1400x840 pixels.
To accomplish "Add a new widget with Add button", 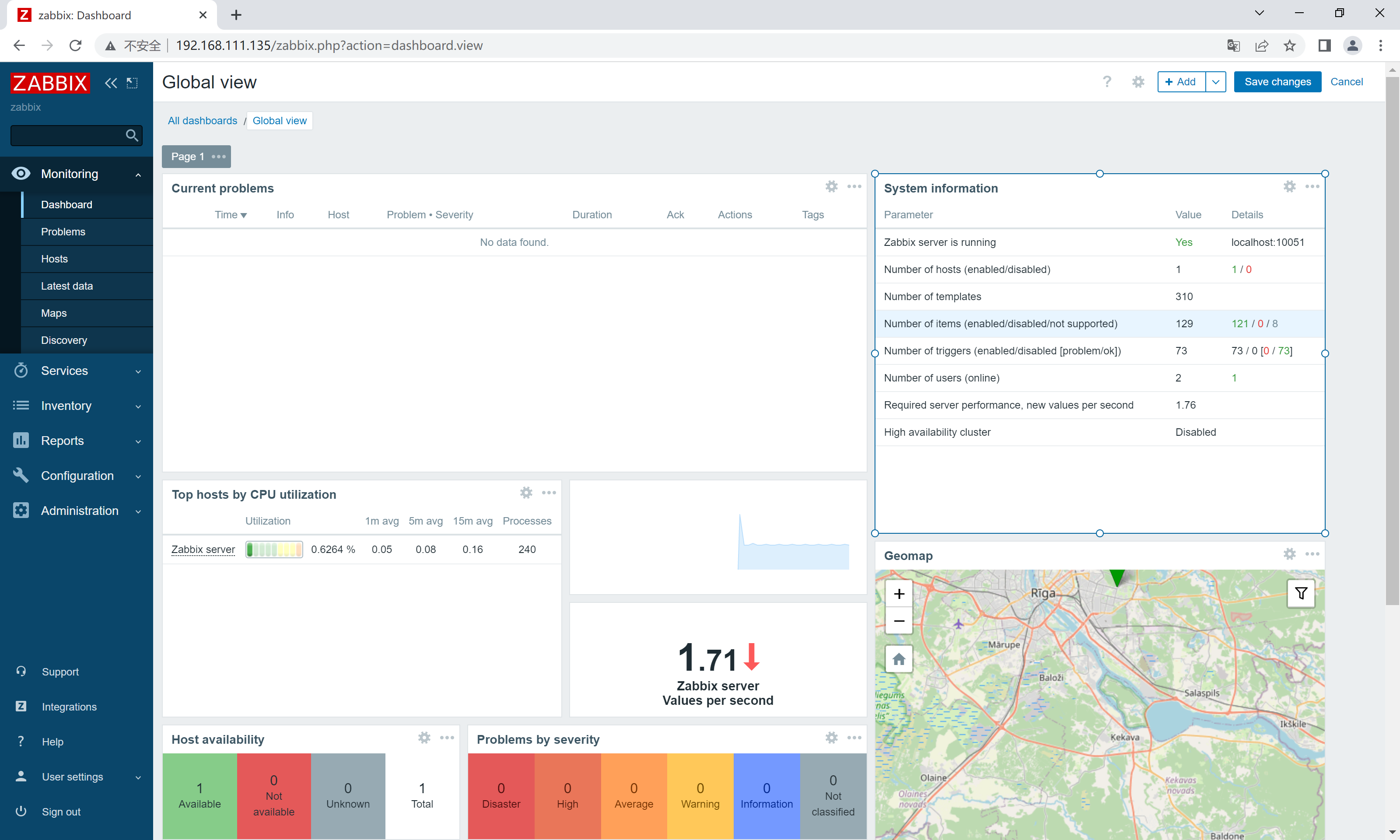I will [1181, 82].
